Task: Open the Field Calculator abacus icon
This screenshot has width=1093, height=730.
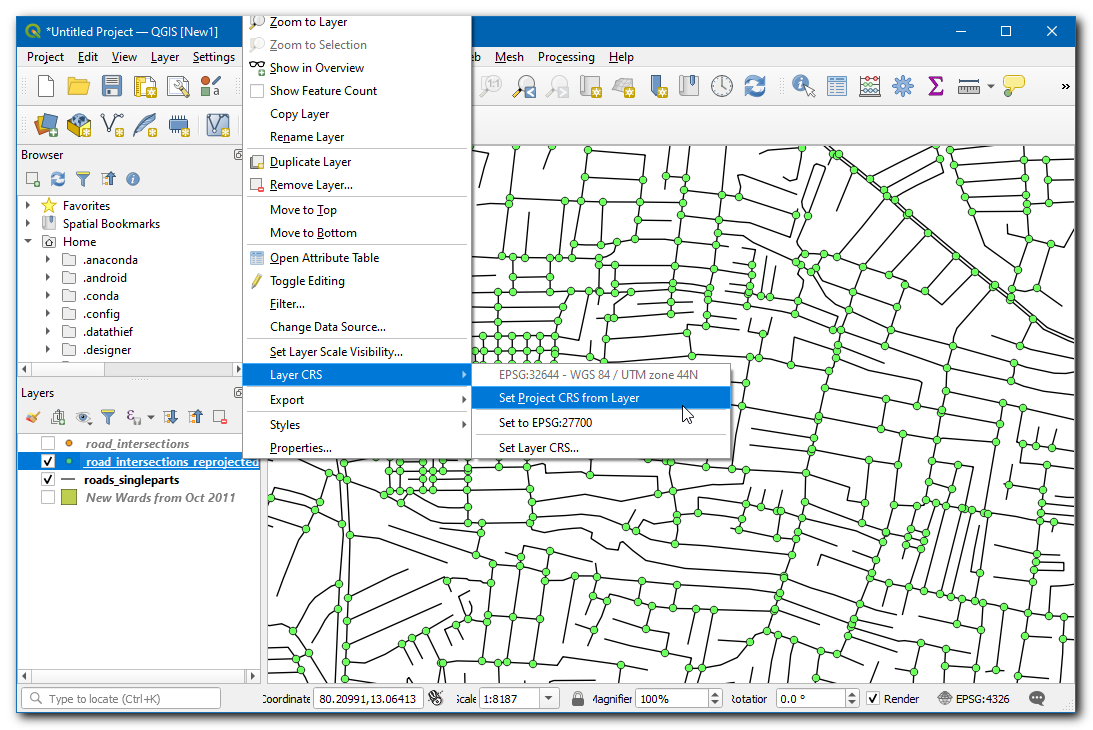Action: 870,87
